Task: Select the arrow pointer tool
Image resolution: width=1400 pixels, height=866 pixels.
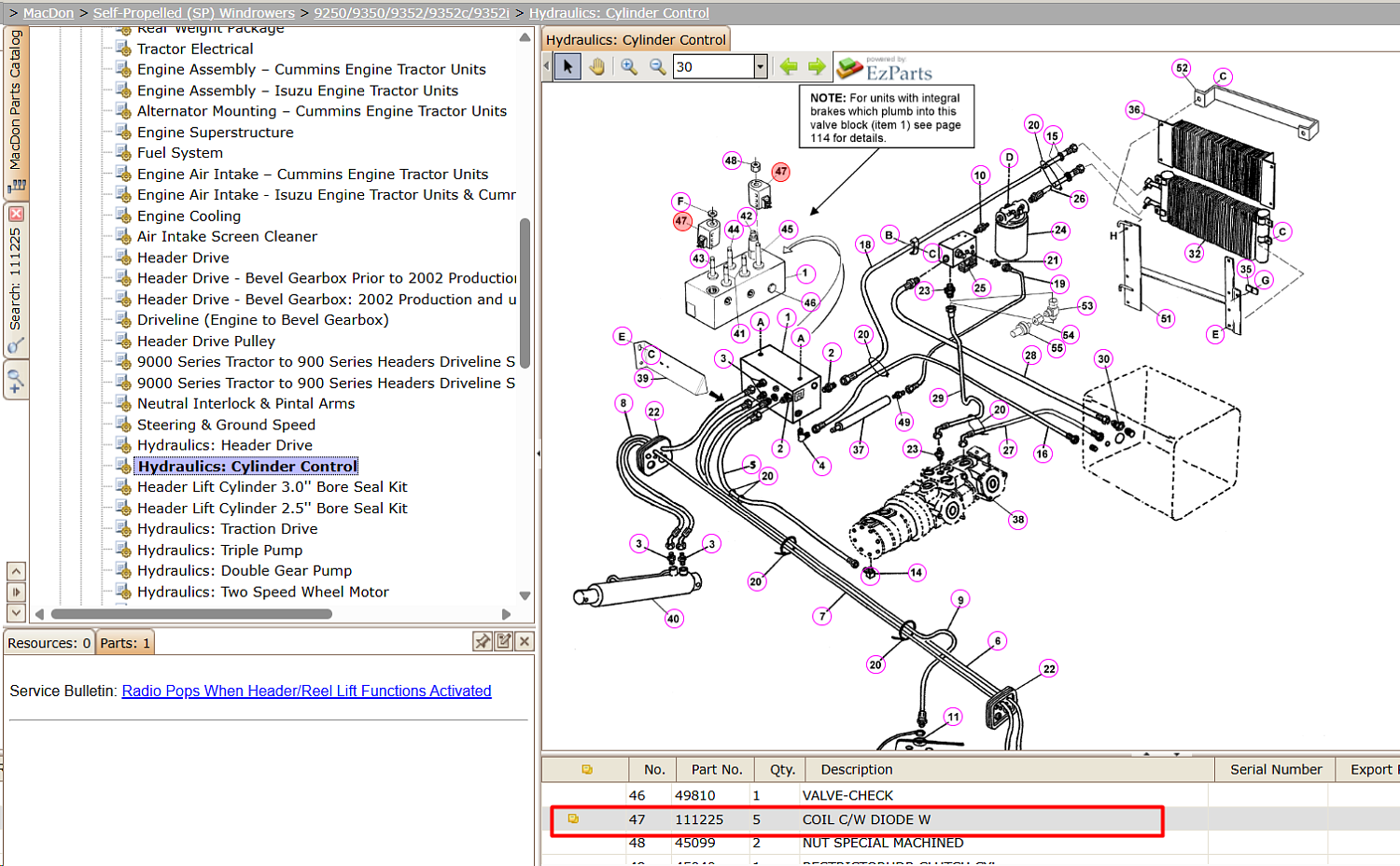Action: tap(567, 66)
